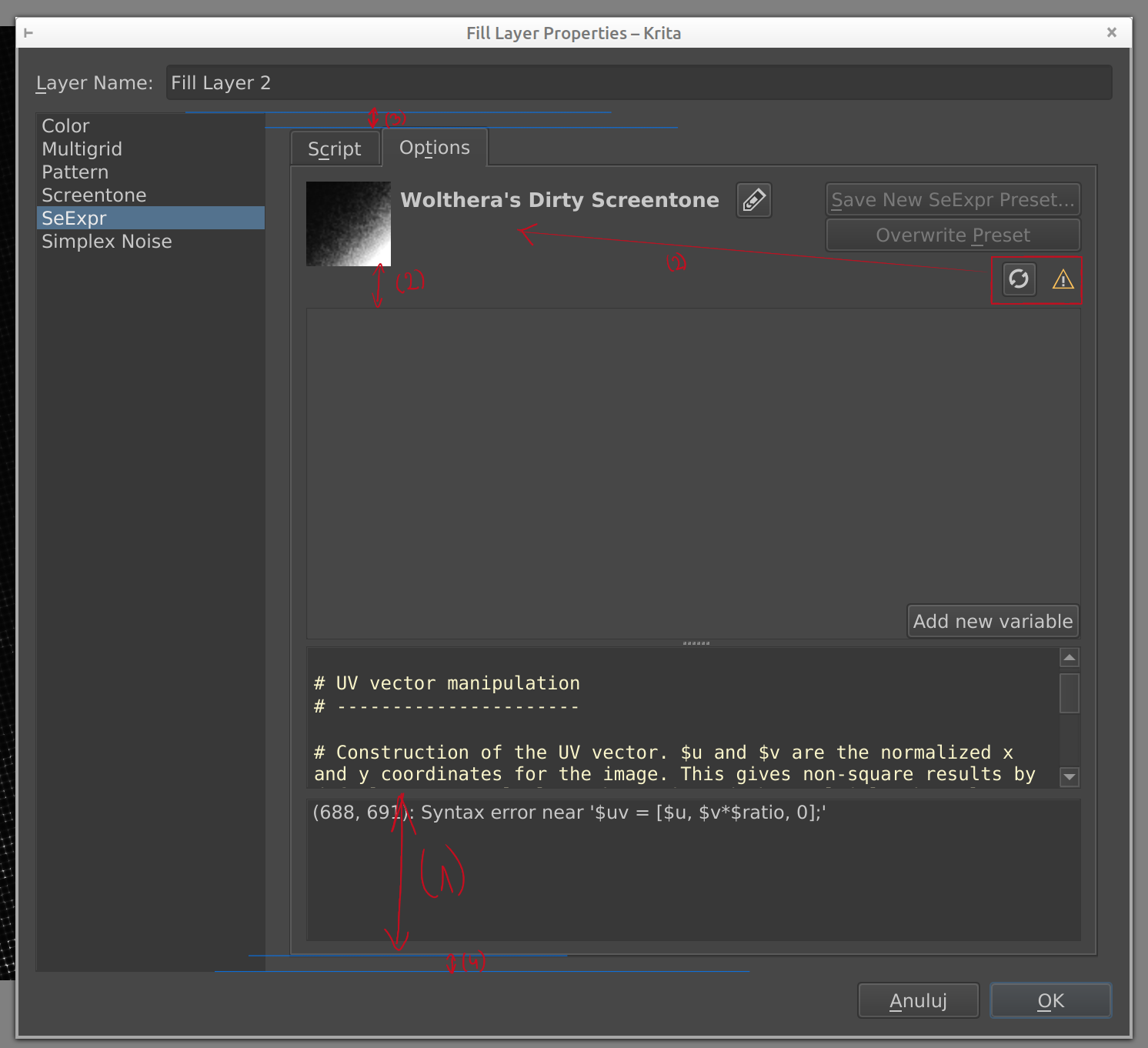Click the Anuluj cancel button

pos(918,1000)
